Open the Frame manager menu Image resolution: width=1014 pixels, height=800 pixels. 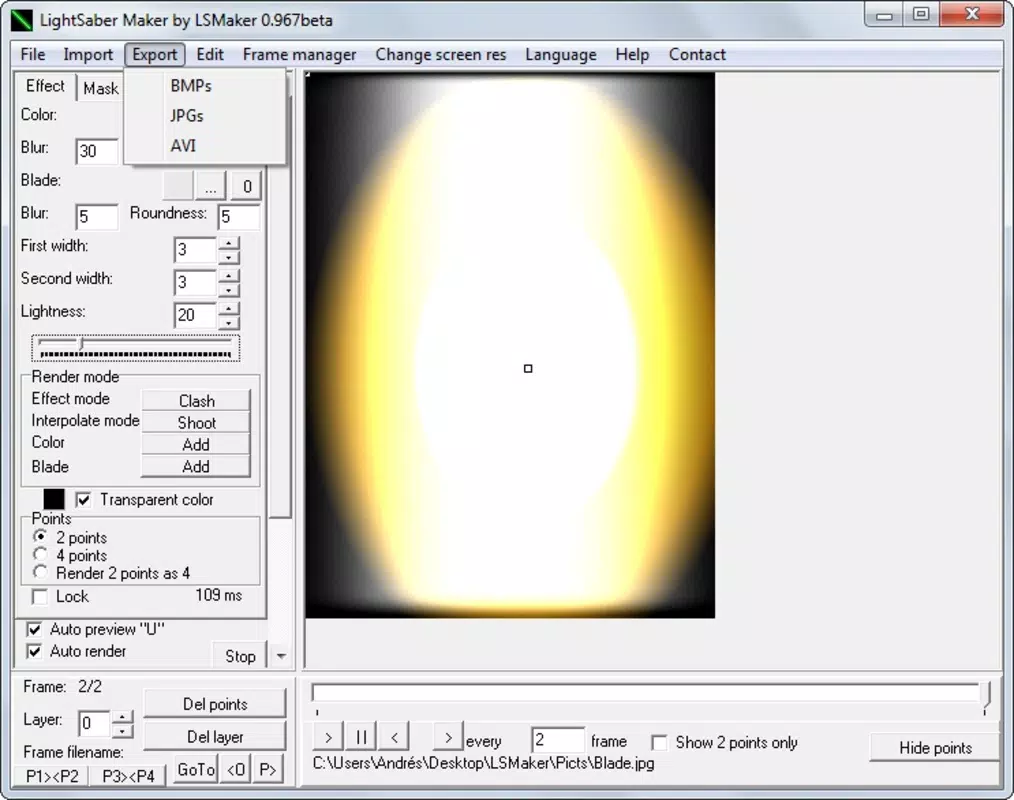pyautogui.click(x=299, y=54)
